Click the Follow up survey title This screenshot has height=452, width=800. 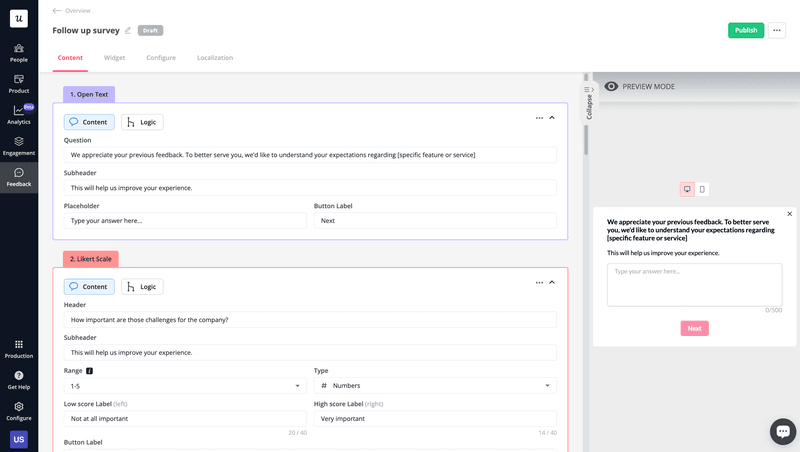click(86, 31)
